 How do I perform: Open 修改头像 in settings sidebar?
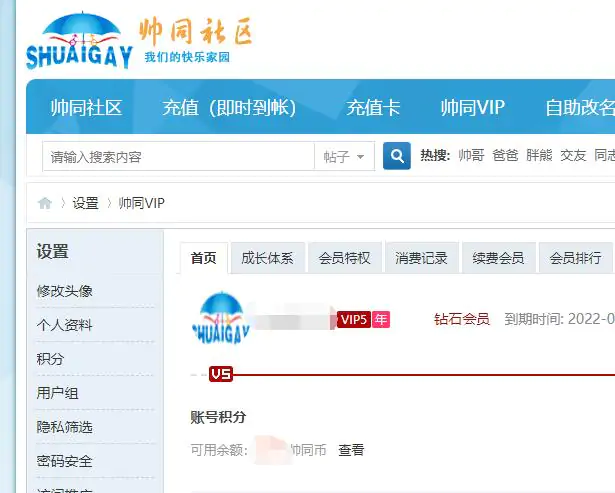(65, 291)
